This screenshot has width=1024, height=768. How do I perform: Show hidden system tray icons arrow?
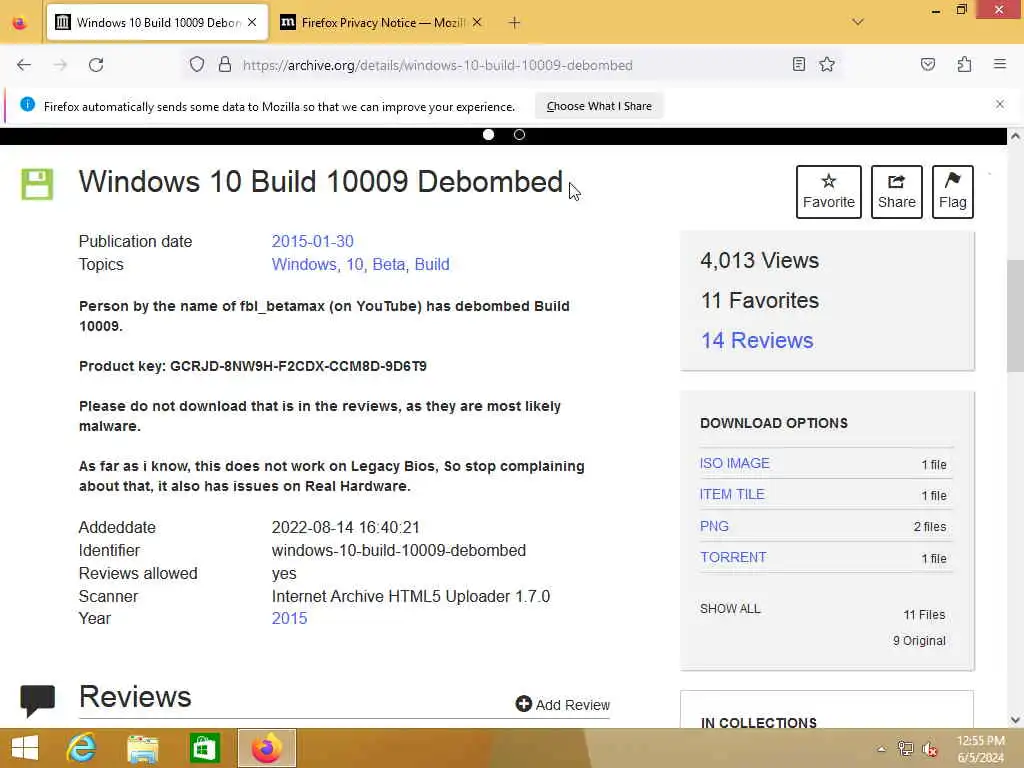click(x=881, y=749)
